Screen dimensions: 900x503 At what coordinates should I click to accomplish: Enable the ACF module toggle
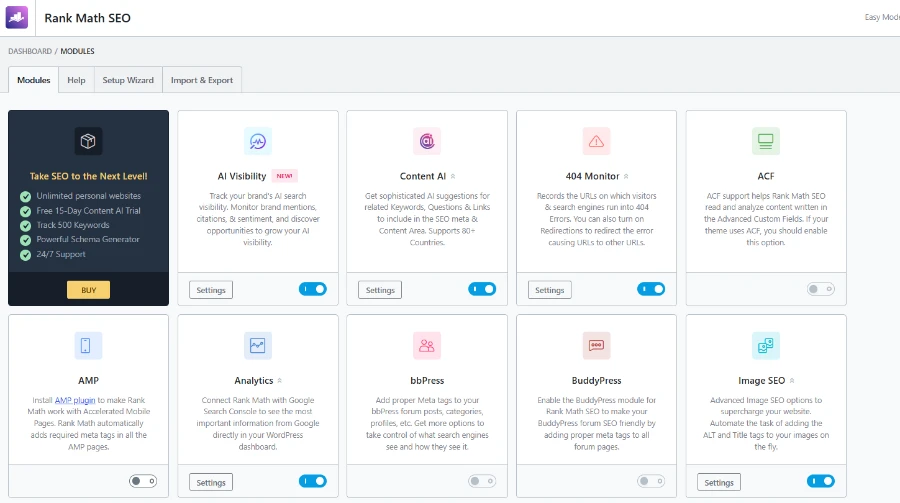[820, 289]
